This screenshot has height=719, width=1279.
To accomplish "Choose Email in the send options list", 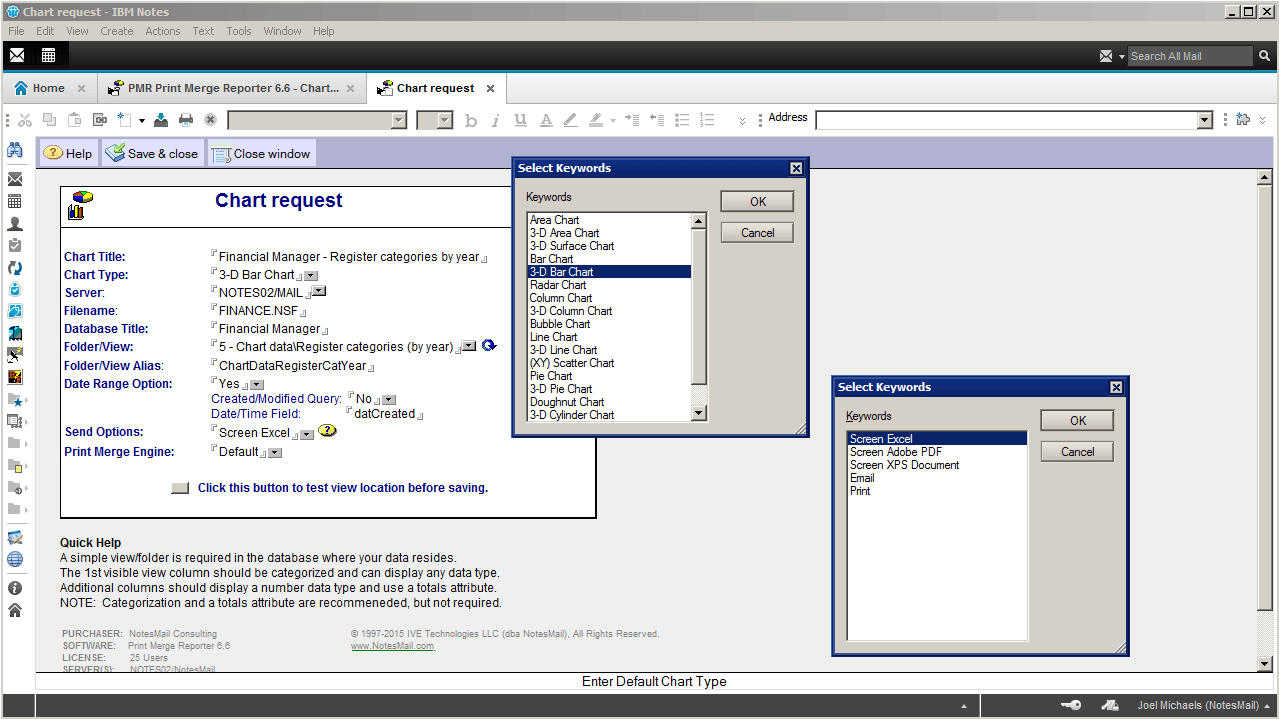I will 862,478.
